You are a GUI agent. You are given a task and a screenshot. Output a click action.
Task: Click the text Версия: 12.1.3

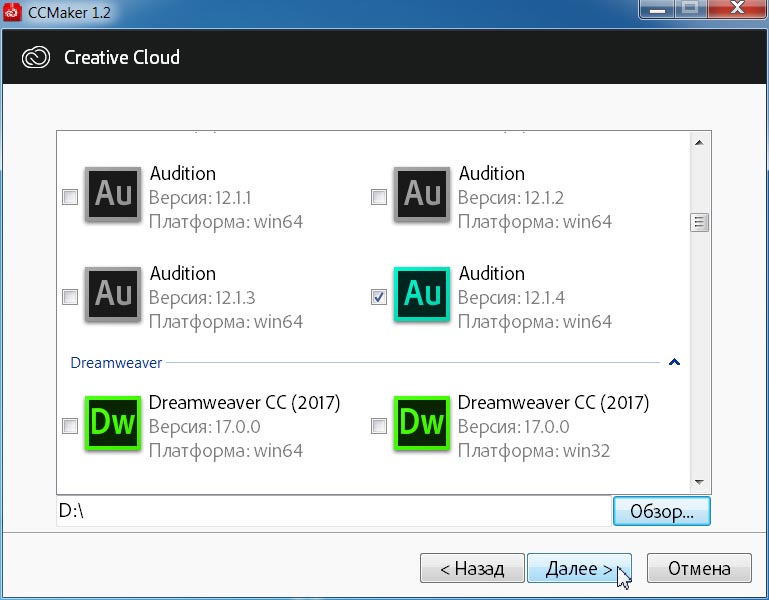[202, 298]
